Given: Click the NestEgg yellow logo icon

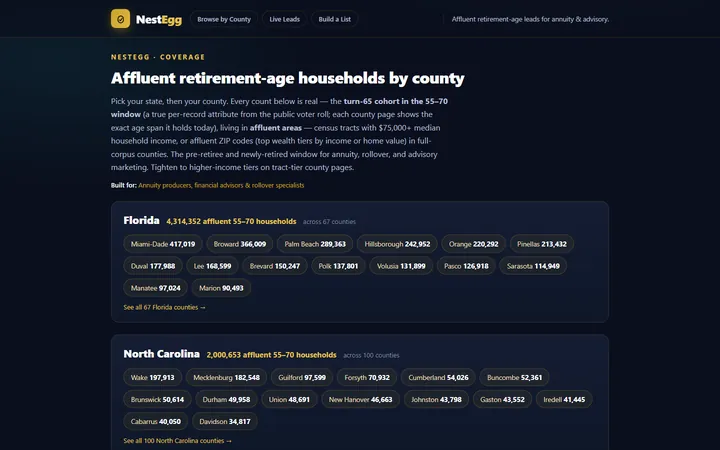Looking at the screenshot, I should 120,19.
